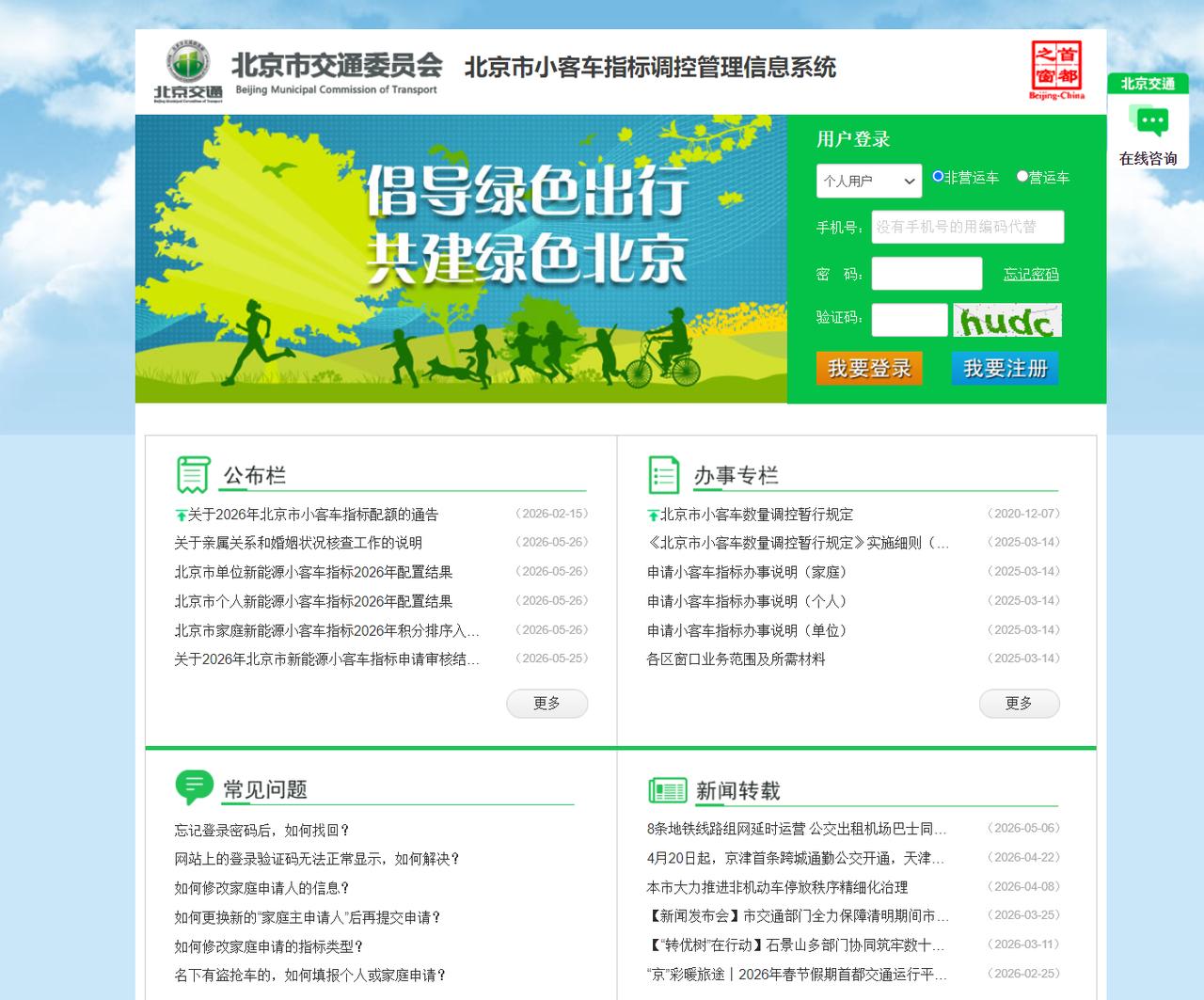
Task: Focus the 密码 password field
Action: coord(927,274)
